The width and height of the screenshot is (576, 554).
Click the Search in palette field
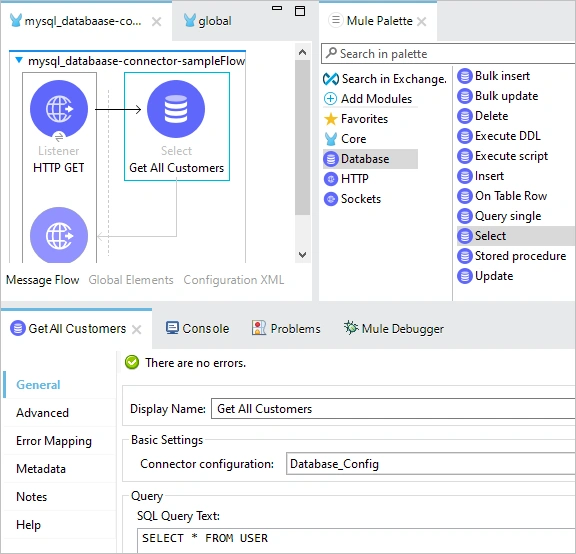click(x=448, y=54)
